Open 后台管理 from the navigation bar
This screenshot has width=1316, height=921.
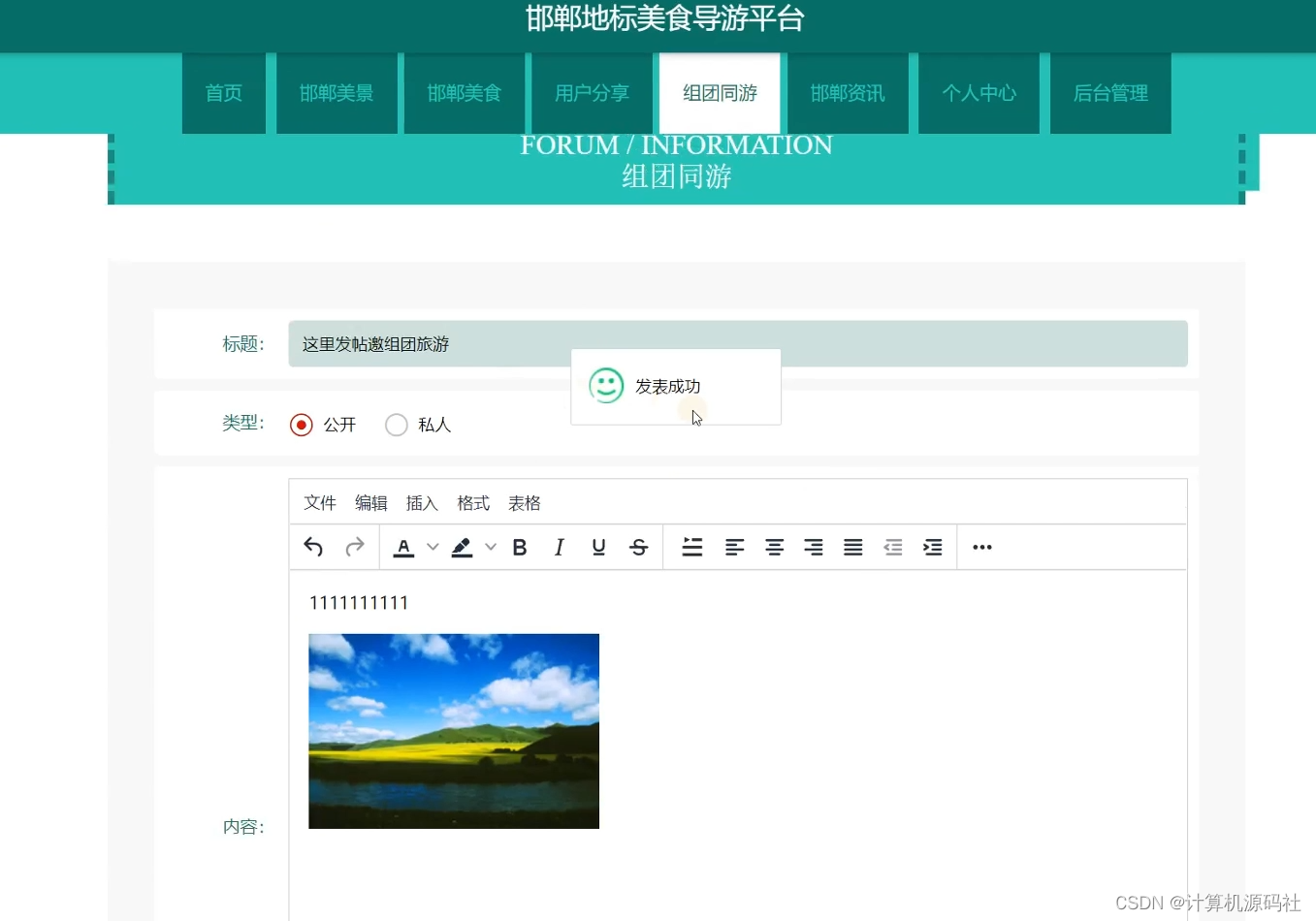coord(1109,93)
